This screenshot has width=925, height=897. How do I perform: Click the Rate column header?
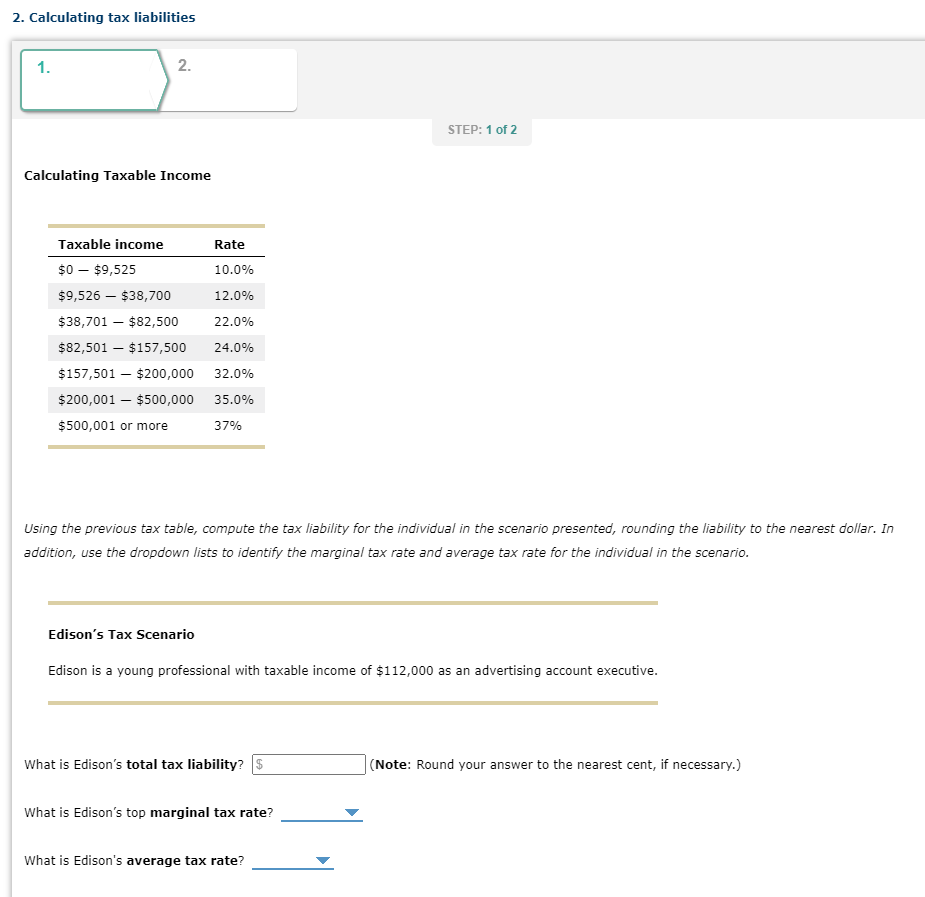pyautogui.click(x=229, y=244)
